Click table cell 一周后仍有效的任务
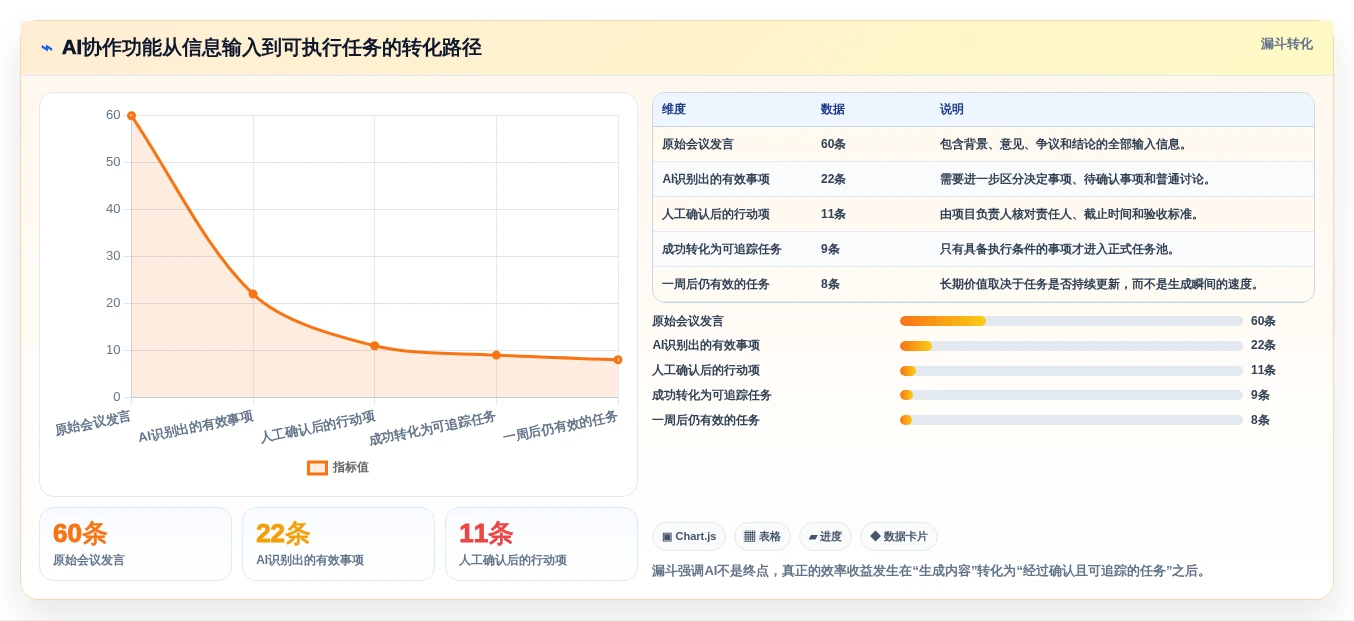Screen dimensions: 1354x621 point(716,285)
